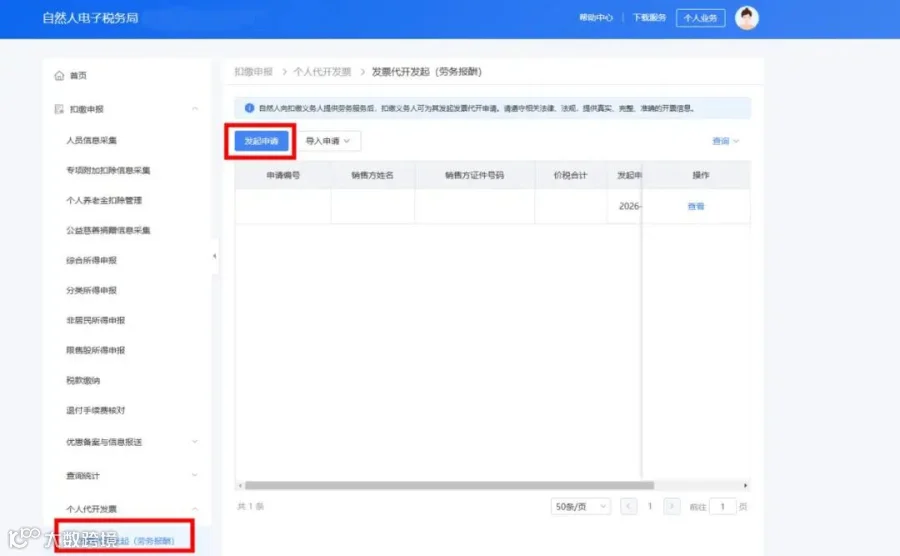The width and height of the screenshot is (900, 556).
Task: Click 个人代开发票 breadcrumb link
Action: point(322,72)
